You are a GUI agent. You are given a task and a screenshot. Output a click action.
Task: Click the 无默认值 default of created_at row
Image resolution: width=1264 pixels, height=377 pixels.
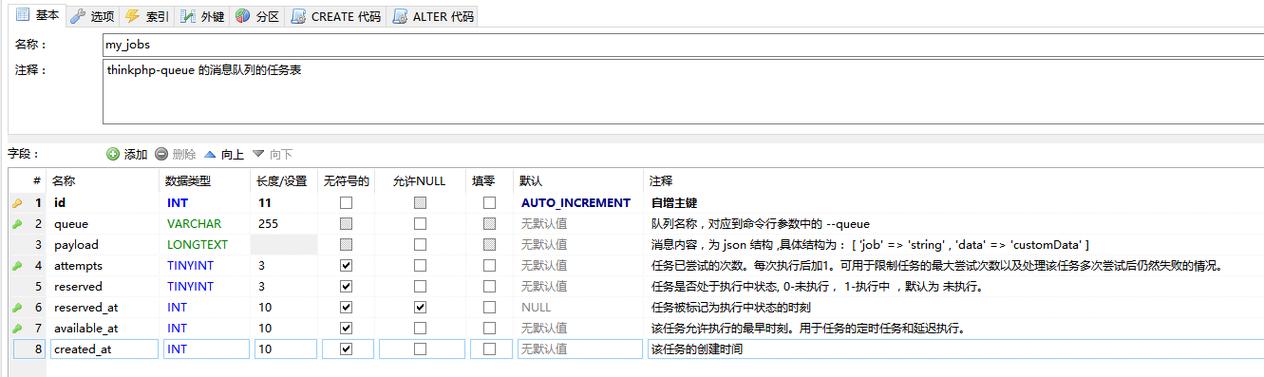[x=544, y=349]
